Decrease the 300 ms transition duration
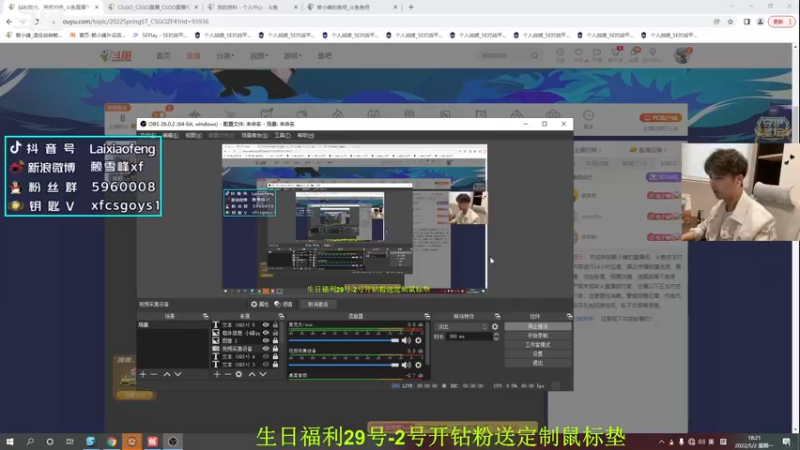The width and height of the screenshot is (800, 450). [496, 339]
